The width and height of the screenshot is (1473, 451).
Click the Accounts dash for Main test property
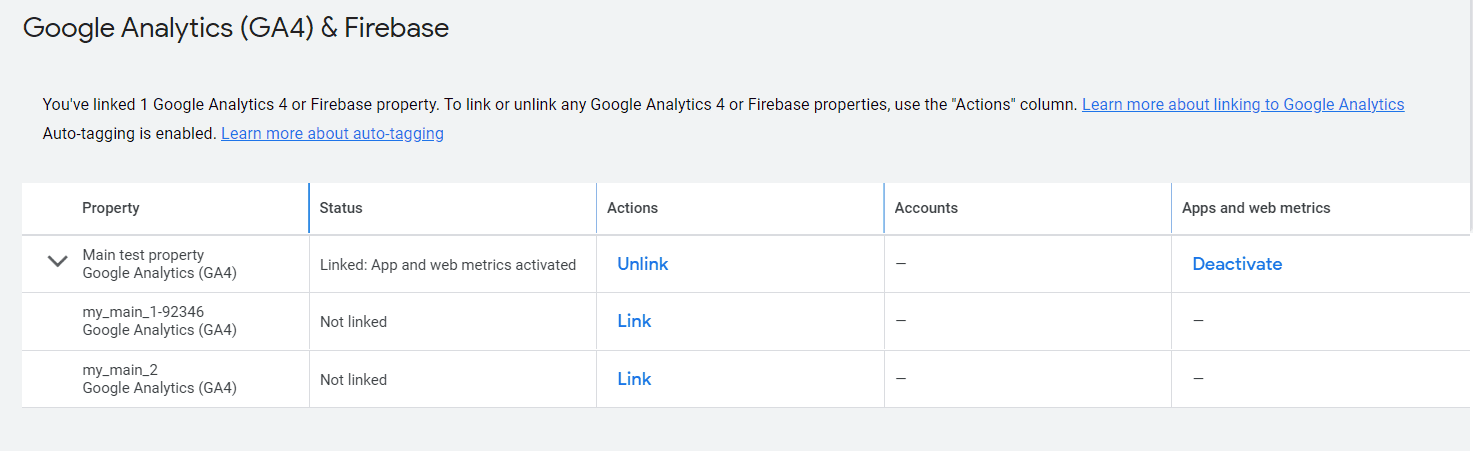click(900, 264)
